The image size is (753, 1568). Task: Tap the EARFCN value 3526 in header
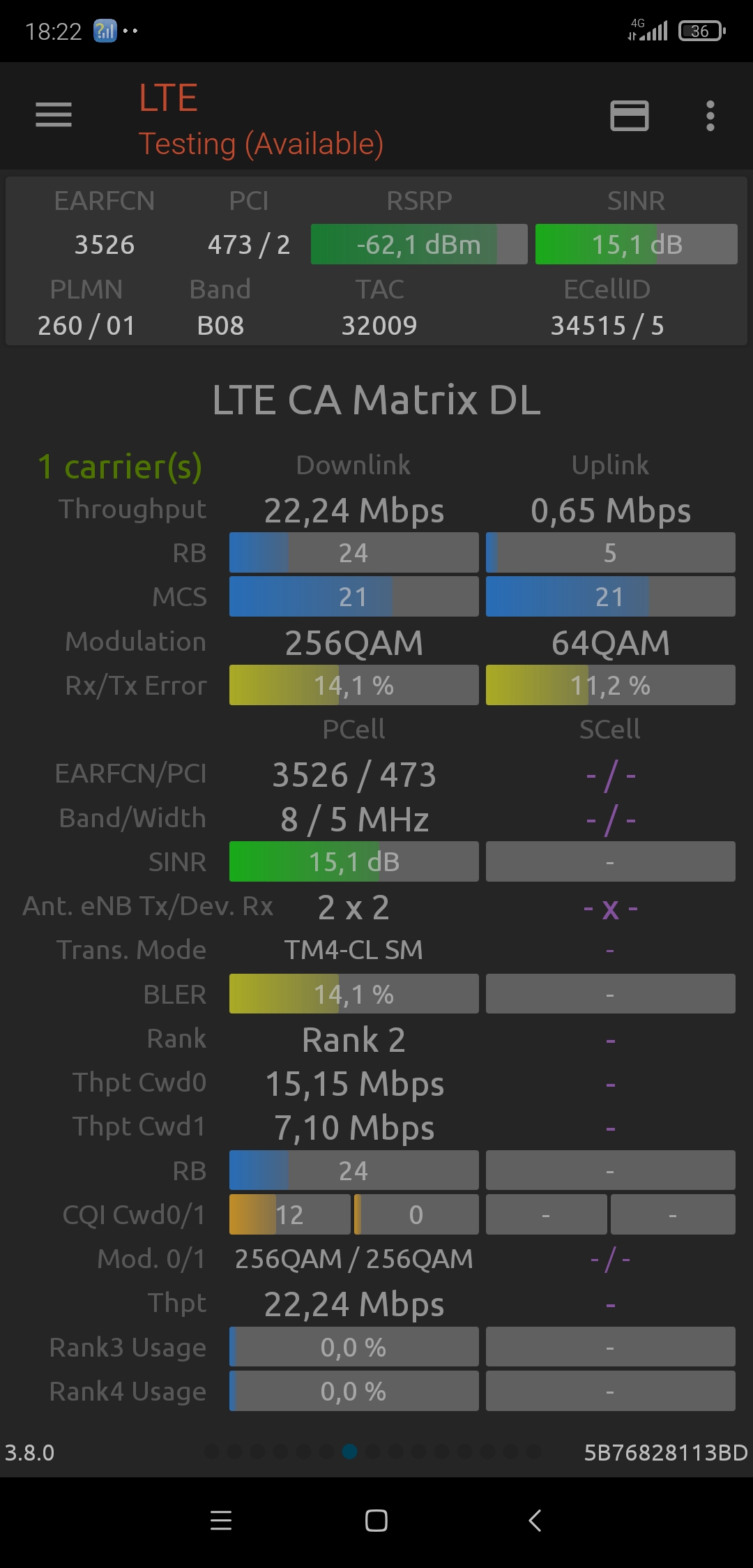coord(105,245)
